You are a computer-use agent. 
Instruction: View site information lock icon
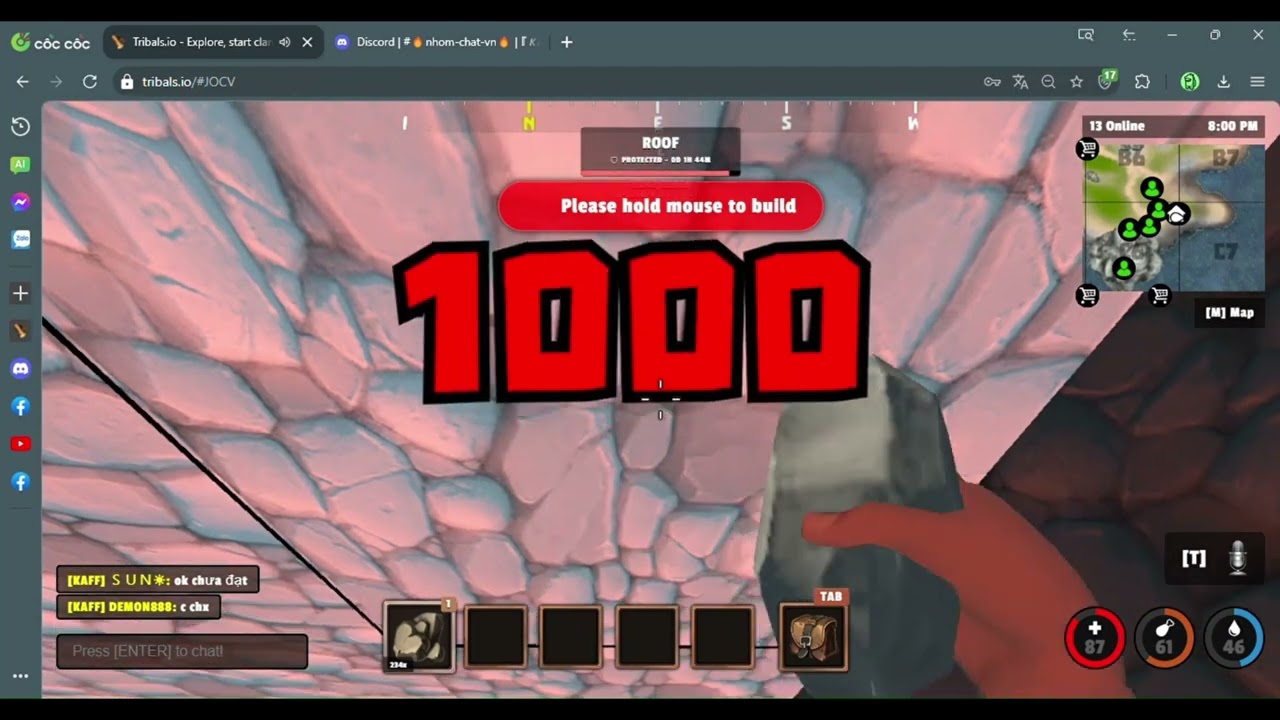pos(127,82)
